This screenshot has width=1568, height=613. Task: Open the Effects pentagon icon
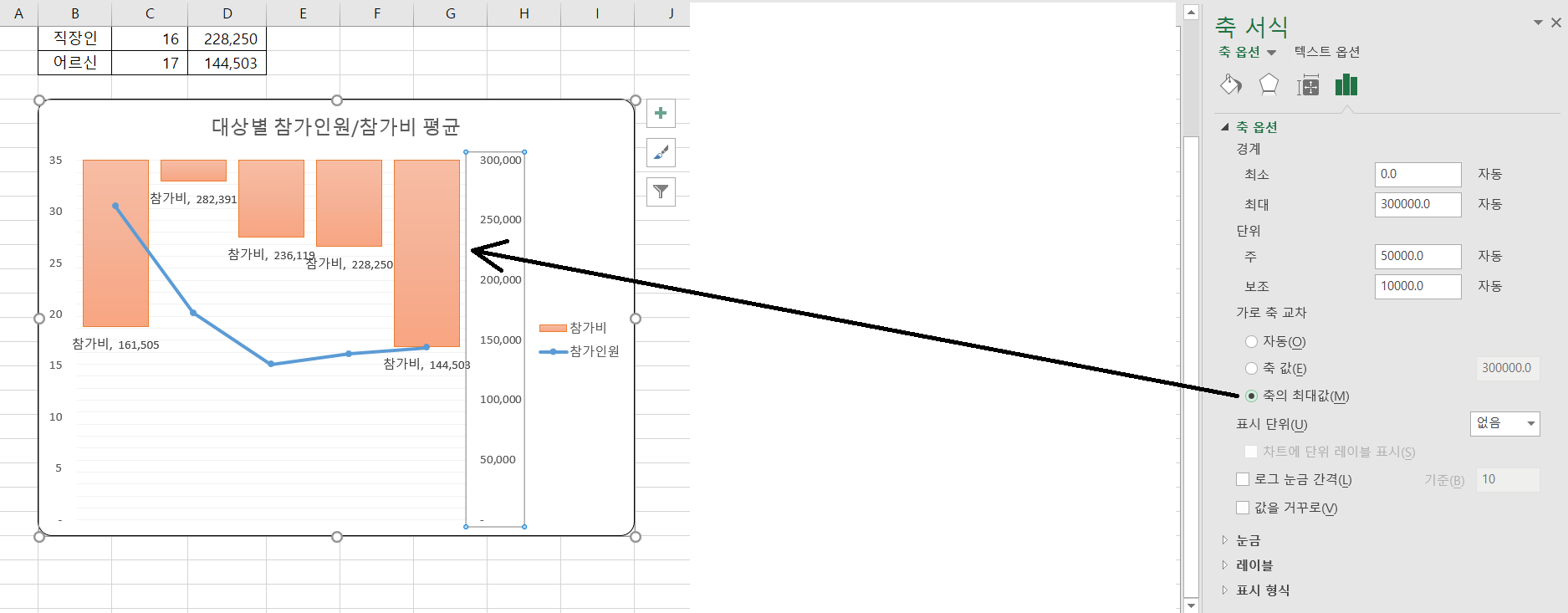point(1269,84)
